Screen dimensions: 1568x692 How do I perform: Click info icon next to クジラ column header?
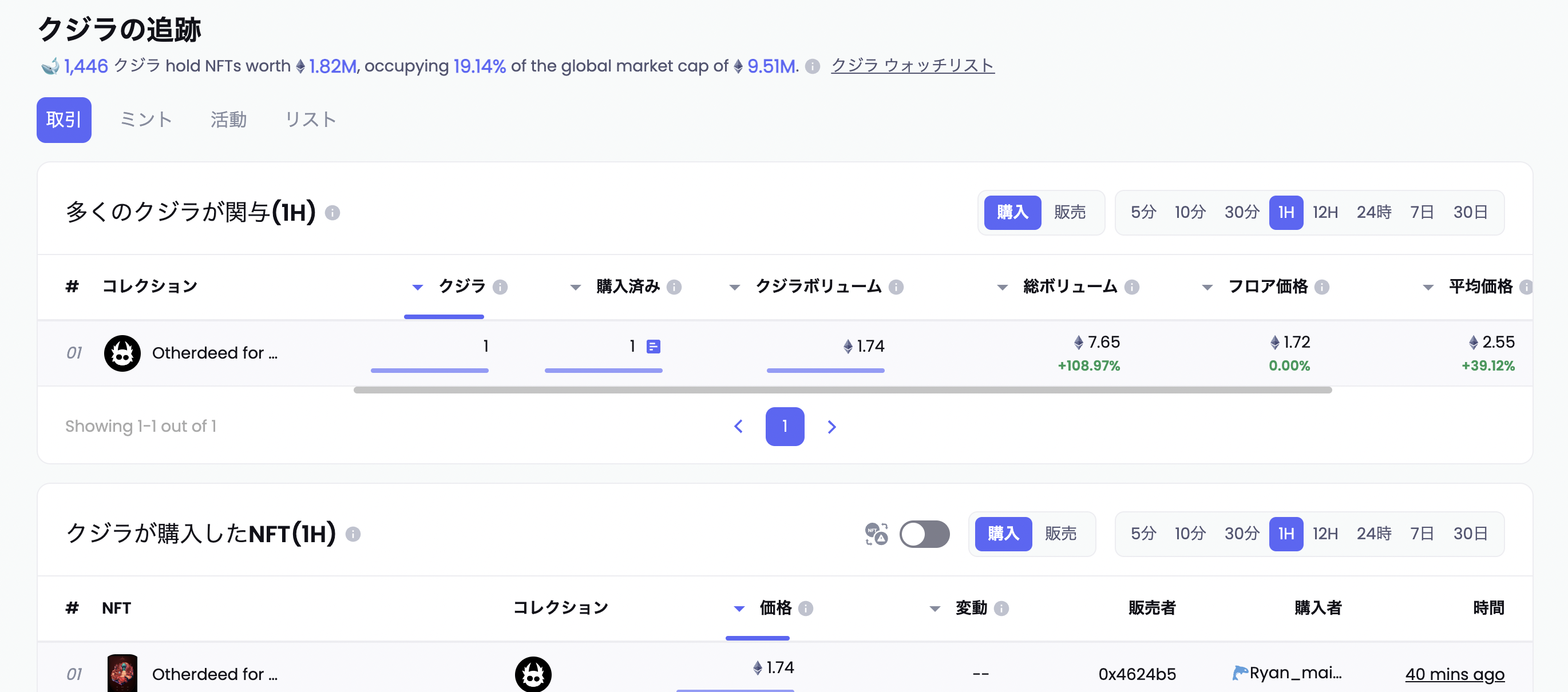[x=500, y=287]
